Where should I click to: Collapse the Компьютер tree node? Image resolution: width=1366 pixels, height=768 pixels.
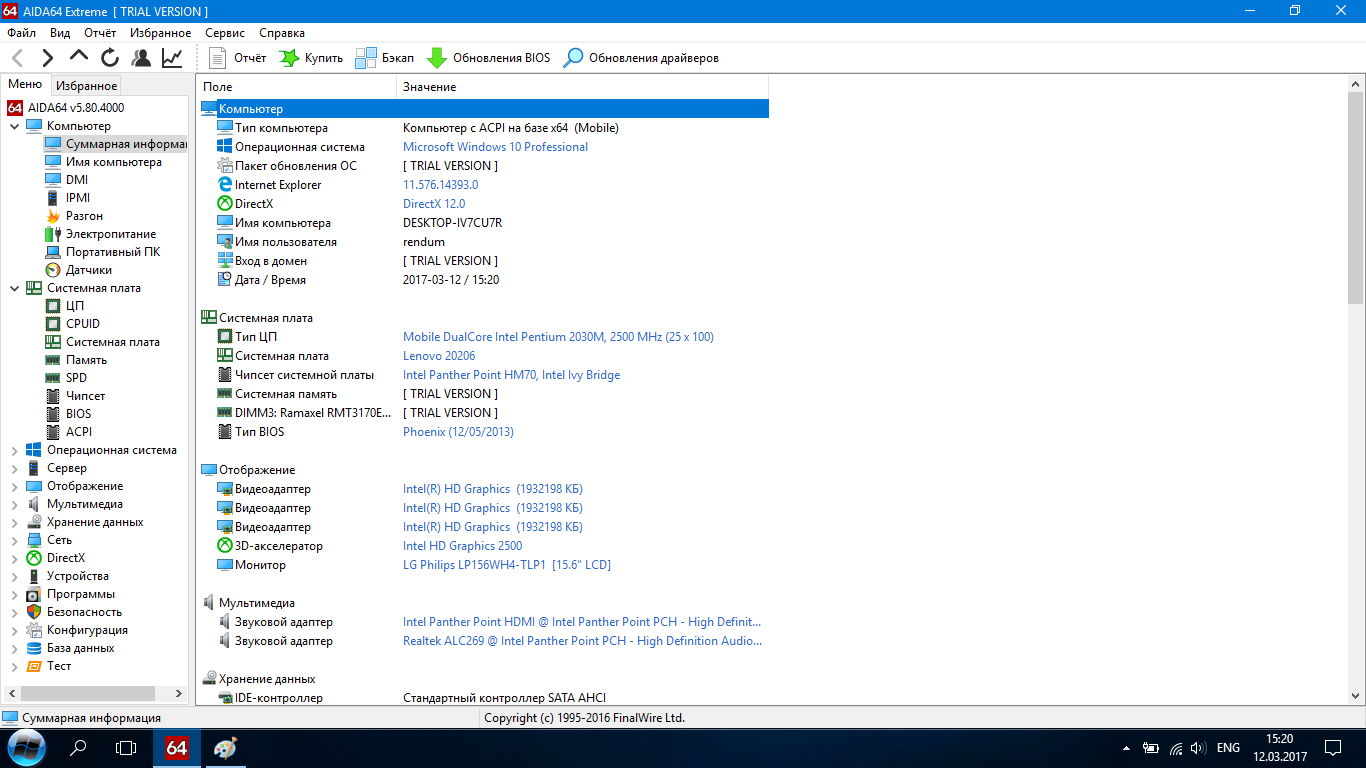(x=14, y=126)
